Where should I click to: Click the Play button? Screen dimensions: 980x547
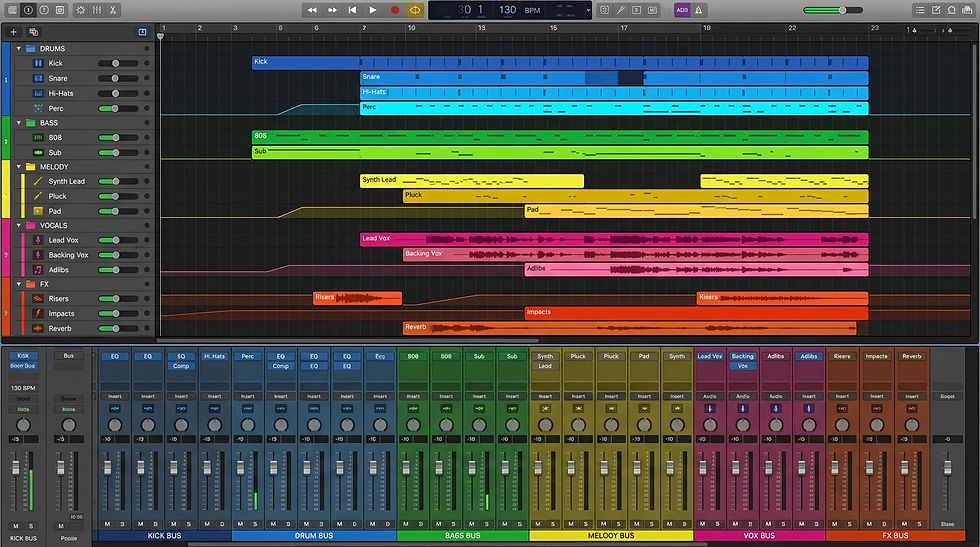tap(372, 10)
